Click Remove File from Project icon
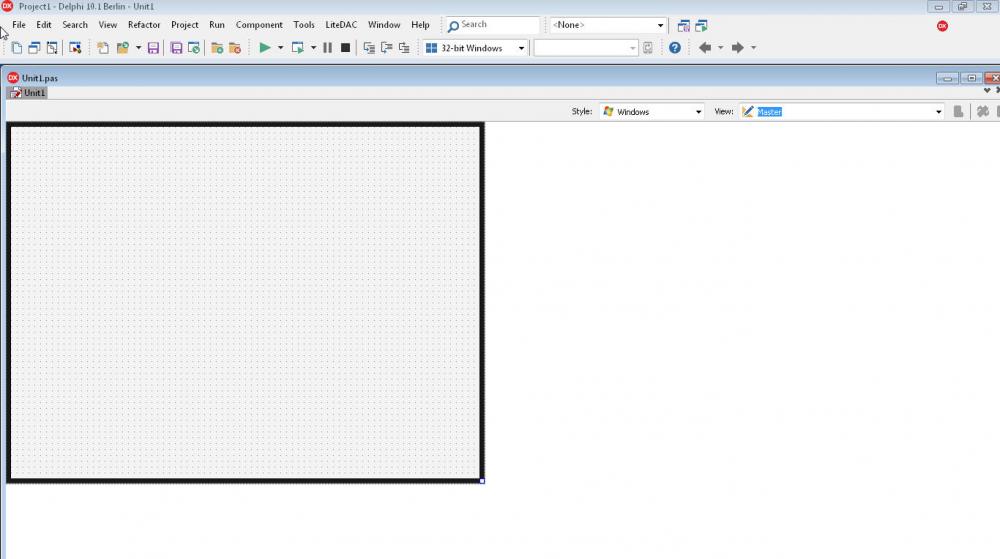Viewport: 1000px width, 559px height. tap(235, 48)
